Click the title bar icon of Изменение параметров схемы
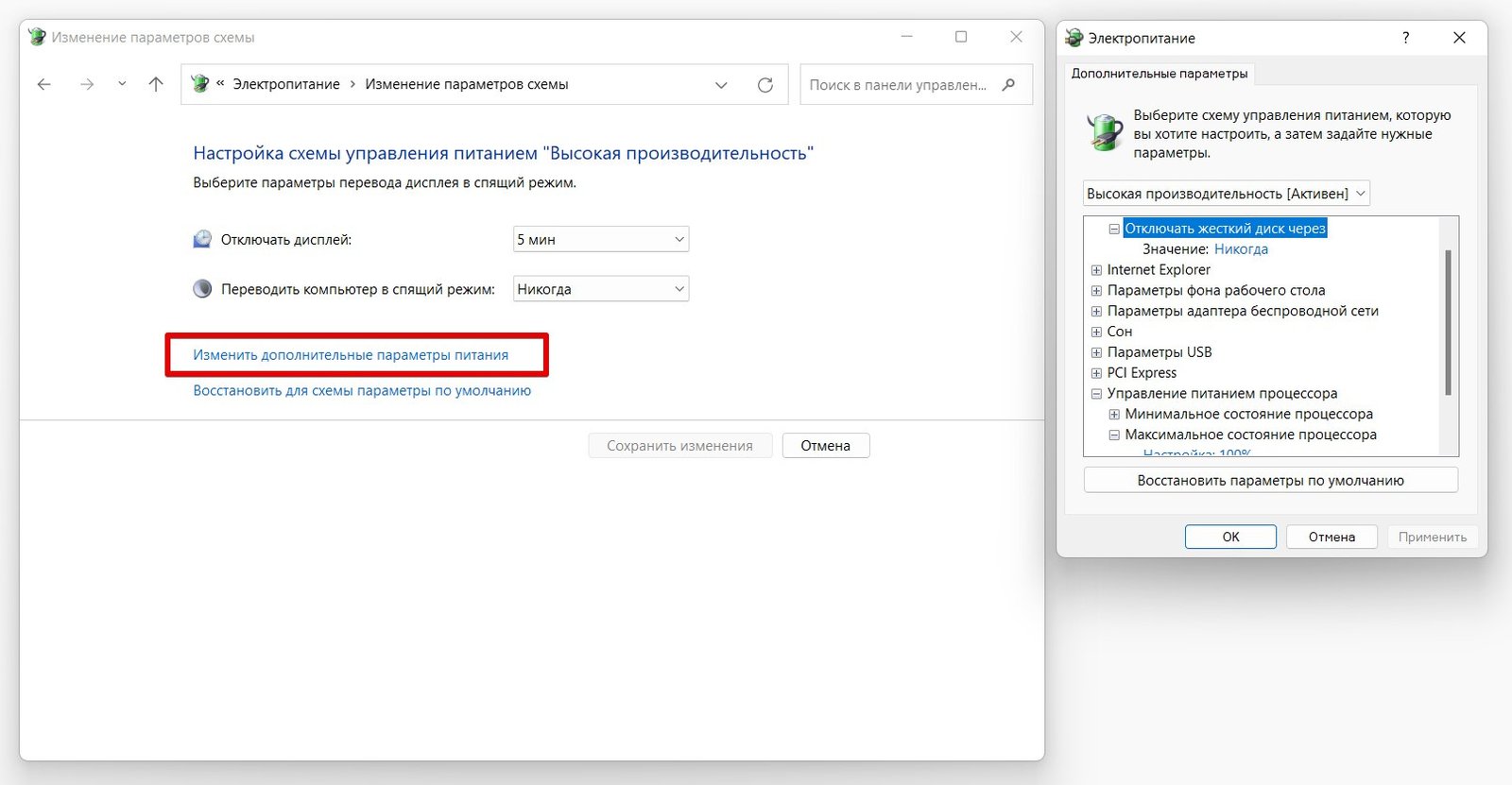Viewport: 1512px width, 785px height. [37, 37]
